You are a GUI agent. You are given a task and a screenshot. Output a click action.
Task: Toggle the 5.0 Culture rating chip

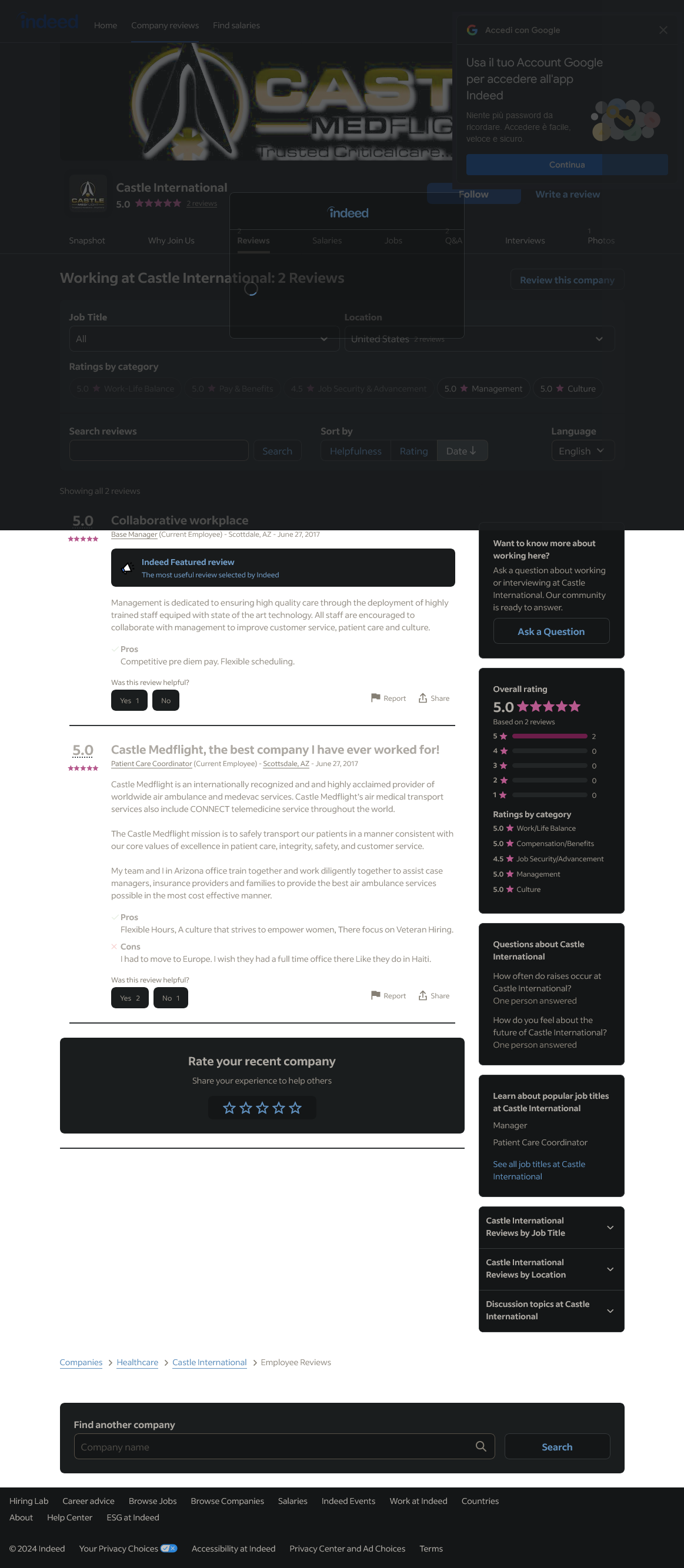568,389
